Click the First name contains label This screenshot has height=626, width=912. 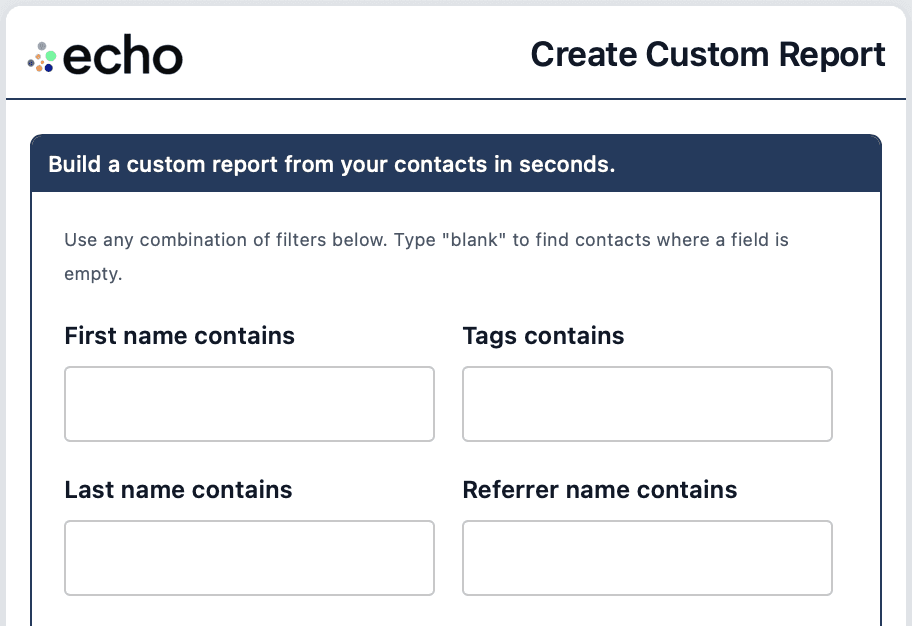179,336
